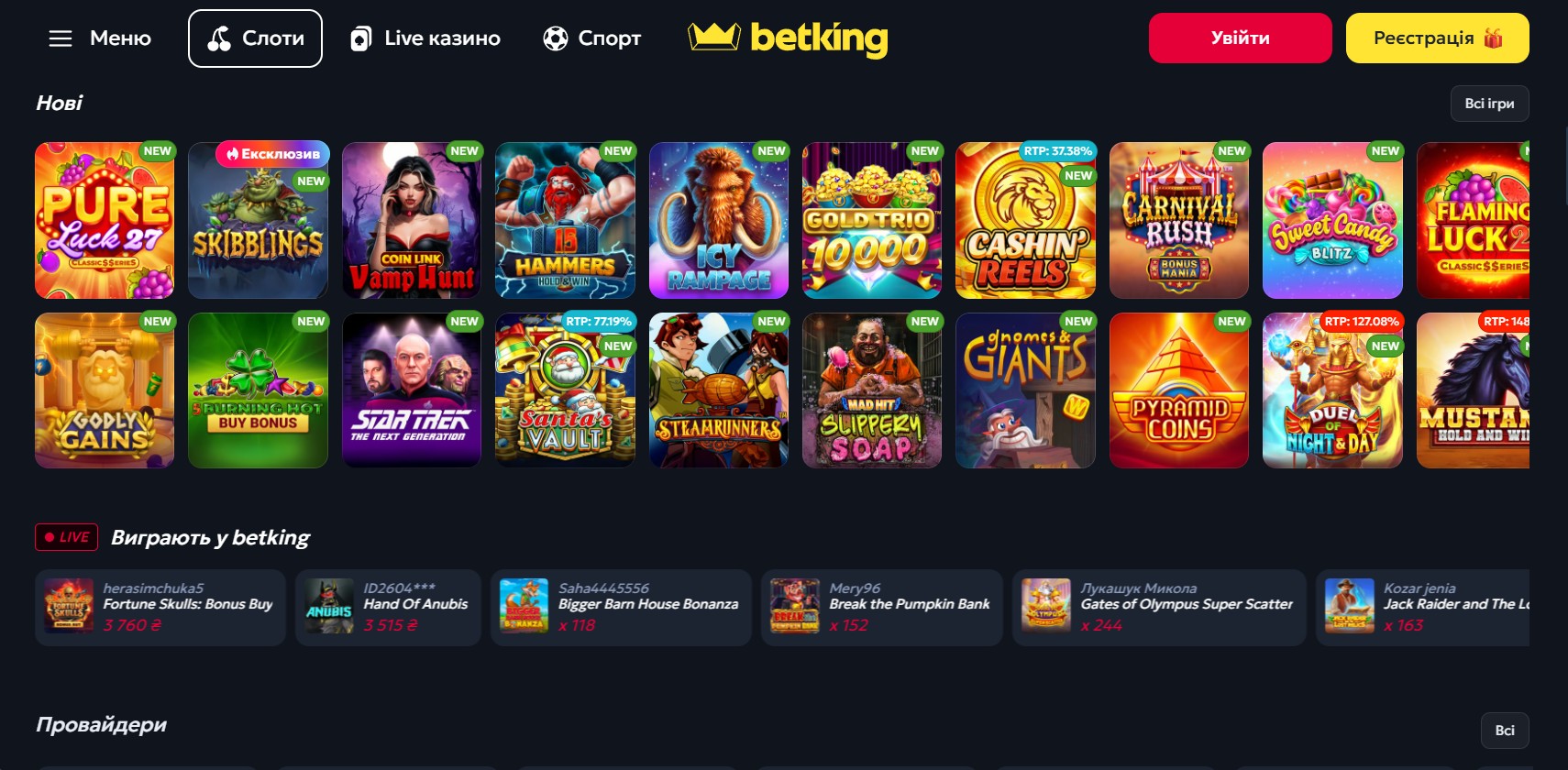Open Bigger Barn House Bonanza win

point(621,607)
